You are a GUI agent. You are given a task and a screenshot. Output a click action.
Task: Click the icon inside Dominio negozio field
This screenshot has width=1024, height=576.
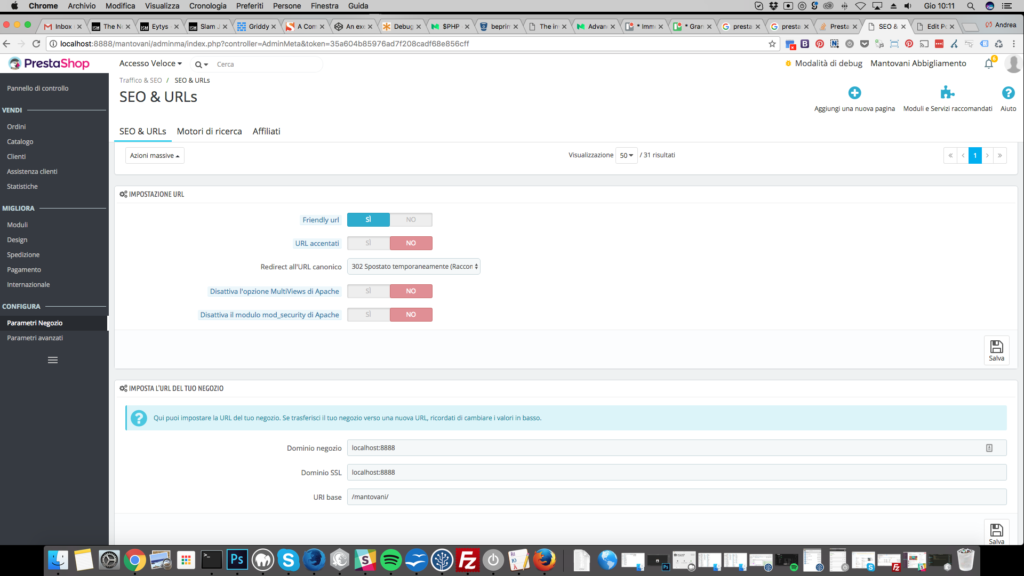click(989, 448)
